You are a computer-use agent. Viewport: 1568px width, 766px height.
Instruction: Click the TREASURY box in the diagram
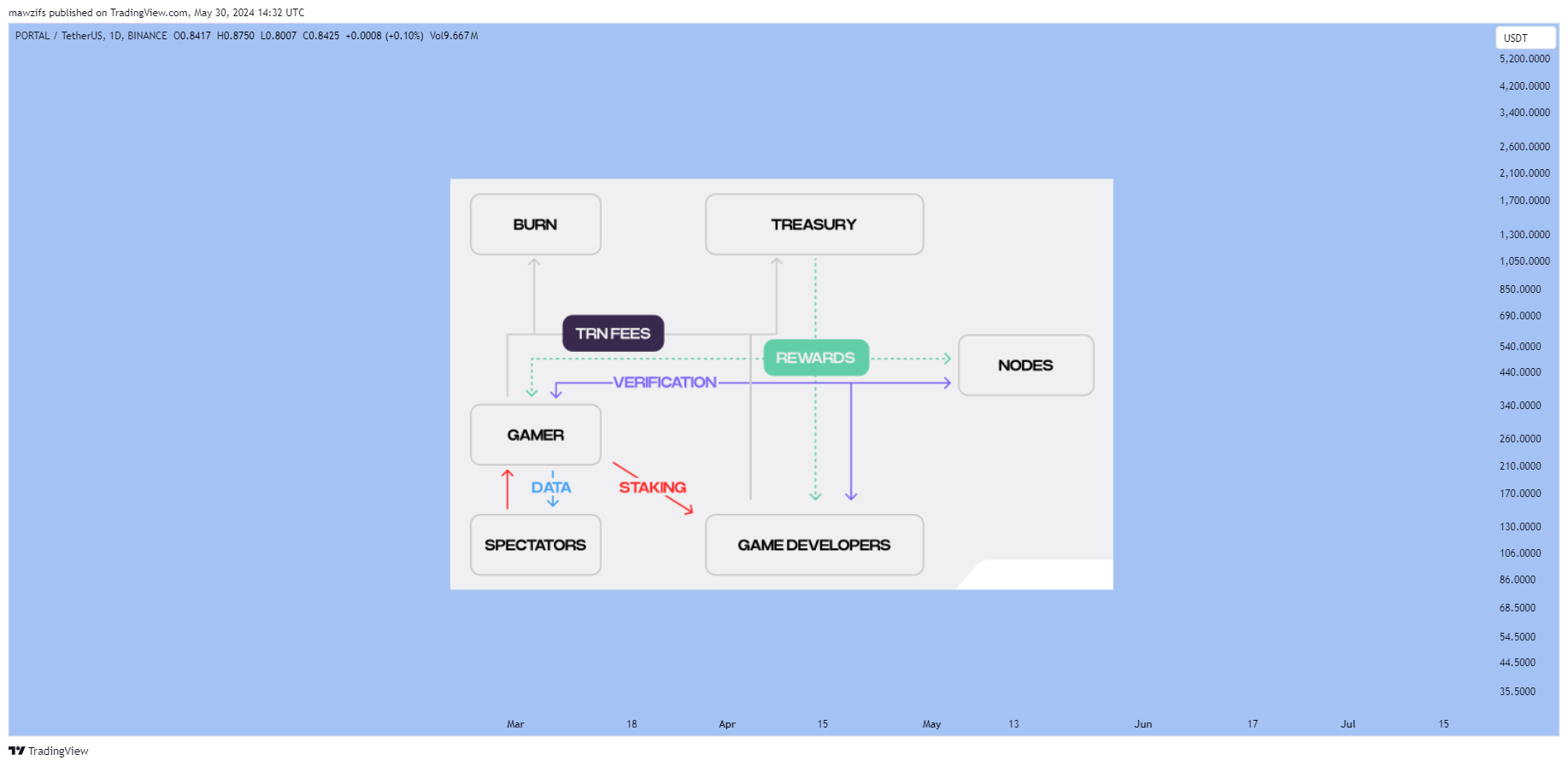pos(814,225)
